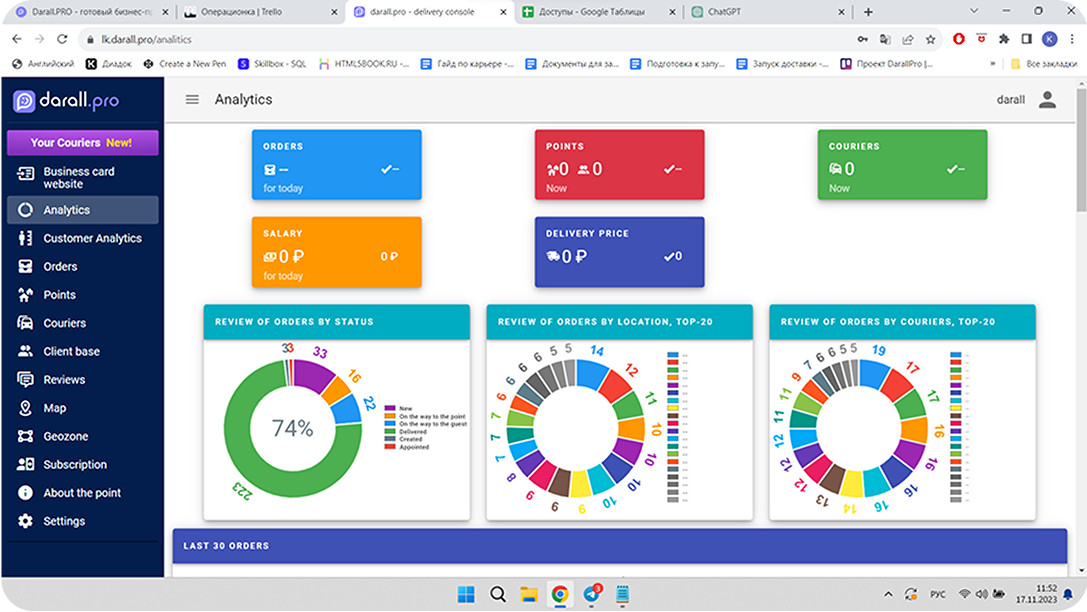The width and height of the screenshot is (1087, 612).
Task: Bookmark this page with star icon
Action: point(931,39)
